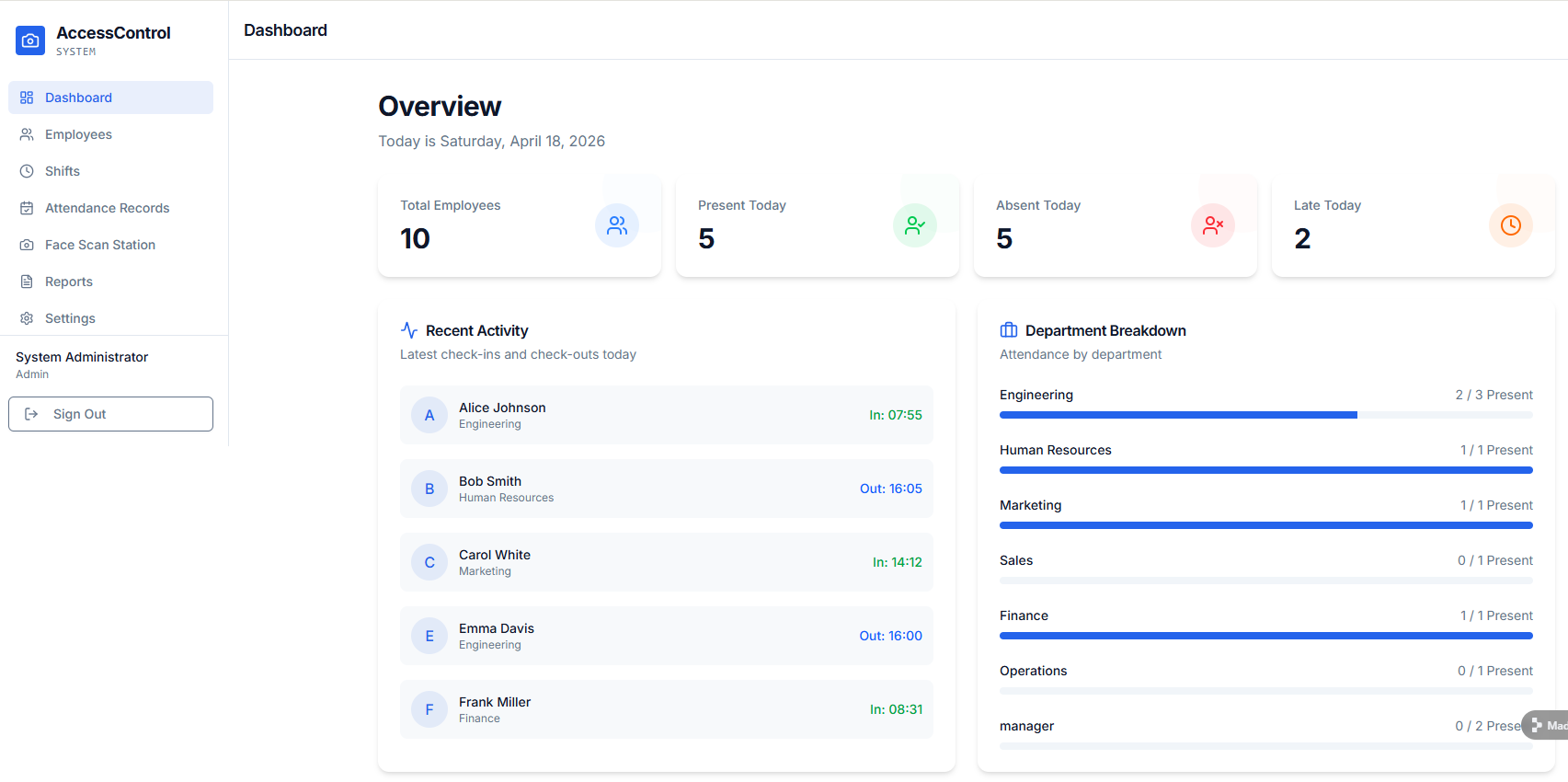Navigate to Face Scan Station
This screenshot has width=1568, height=782.
click(x=99, y=245)
